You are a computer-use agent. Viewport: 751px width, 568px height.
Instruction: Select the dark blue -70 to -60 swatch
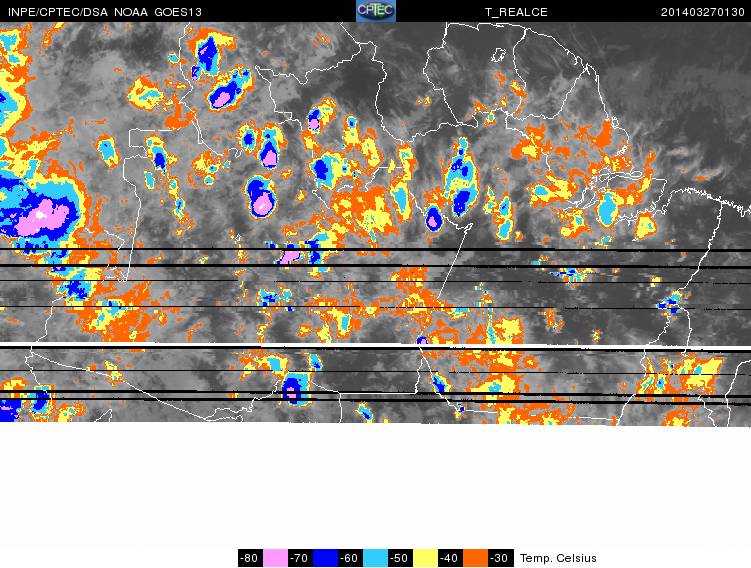(x=325, y=558)
